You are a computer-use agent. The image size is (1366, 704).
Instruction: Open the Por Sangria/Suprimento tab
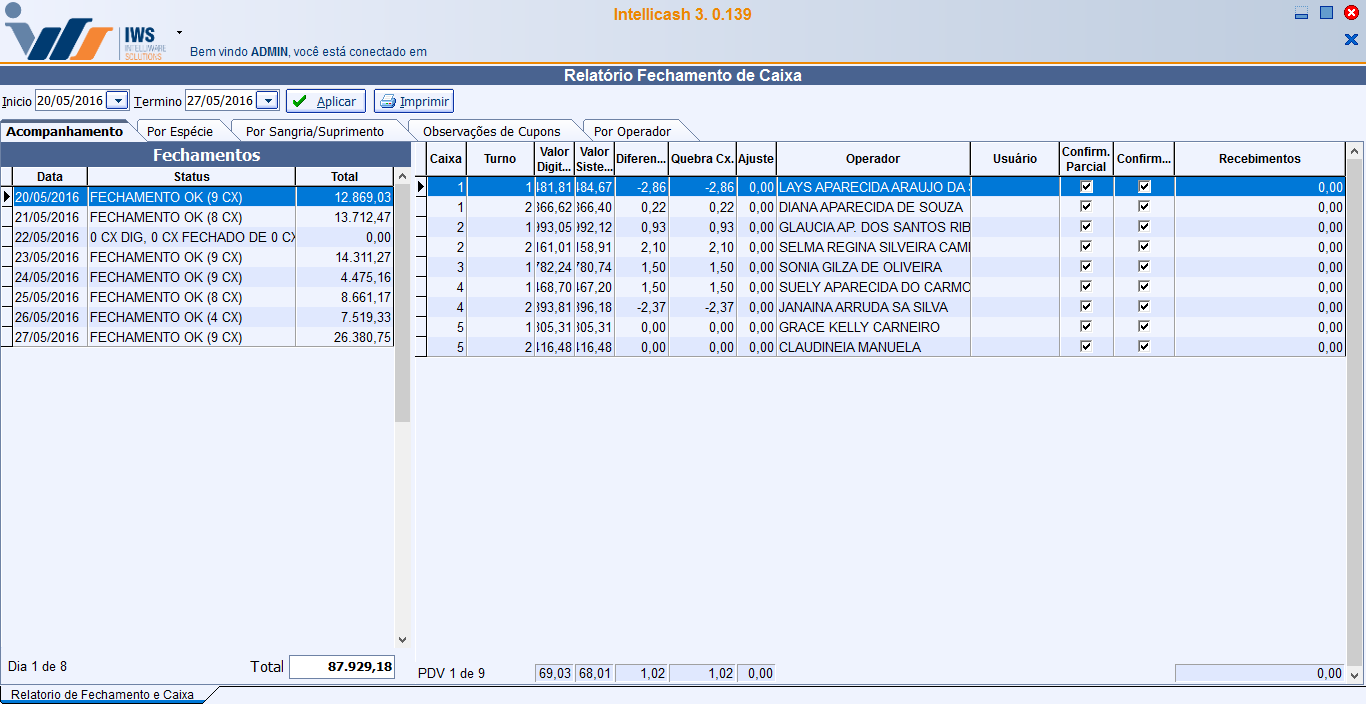(315, 131)
